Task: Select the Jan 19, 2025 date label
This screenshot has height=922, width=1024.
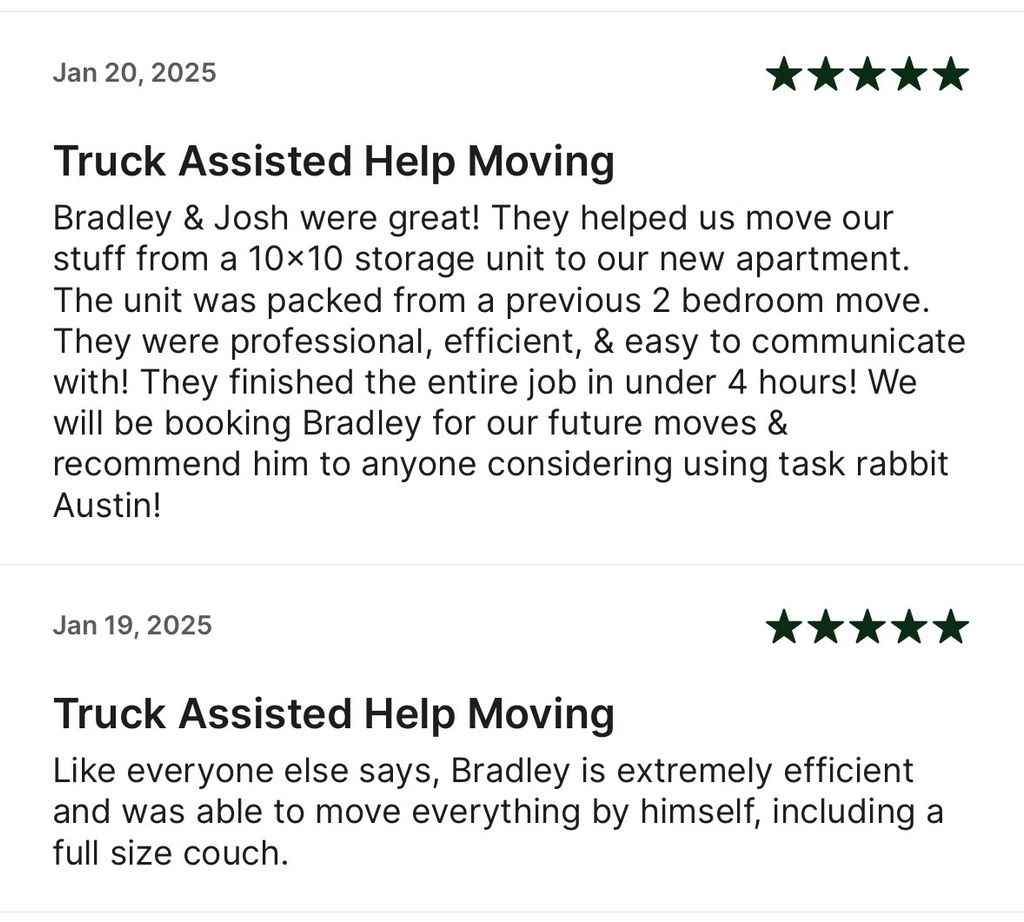Action: 133,626
